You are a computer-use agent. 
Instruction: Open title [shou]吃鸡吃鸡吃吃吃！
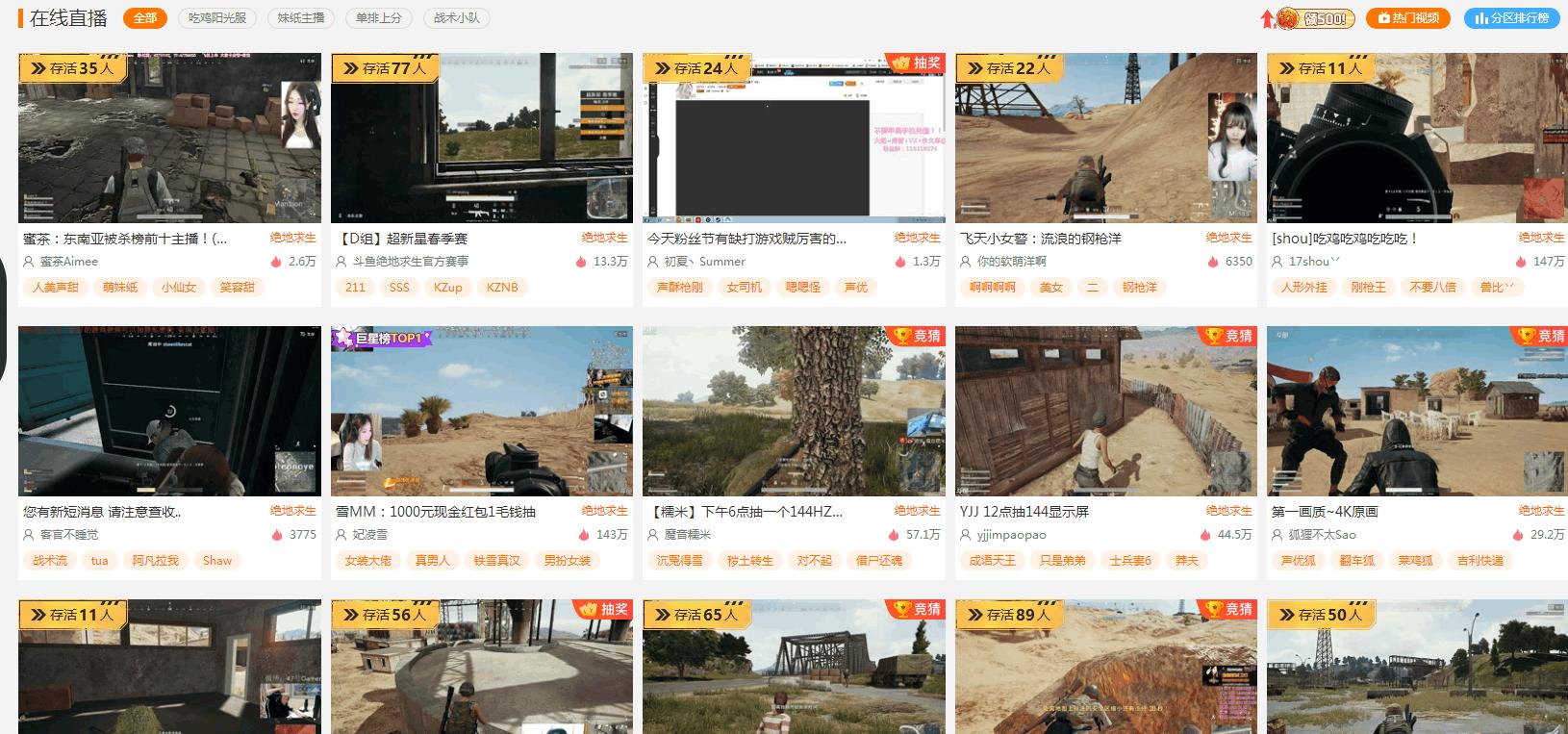1345,239
